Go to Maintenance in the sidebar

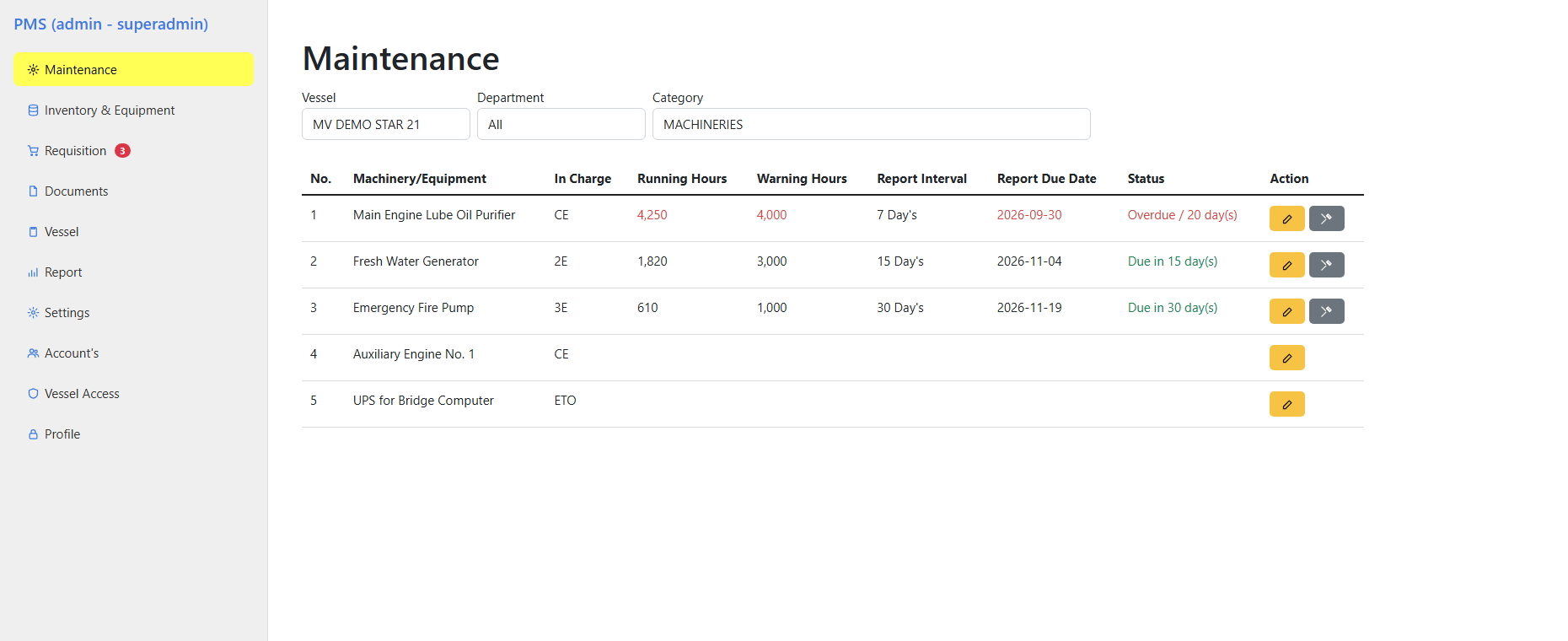pos(133,69)
